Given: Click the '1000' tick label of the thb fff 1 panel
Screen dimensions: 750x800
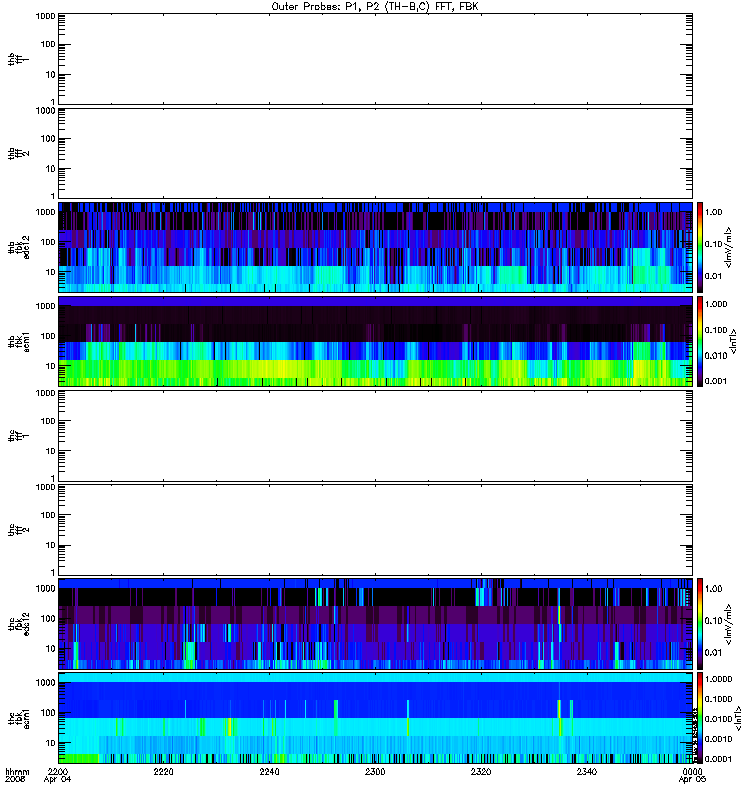Looking at the screenshot, I should coord(45,16).
